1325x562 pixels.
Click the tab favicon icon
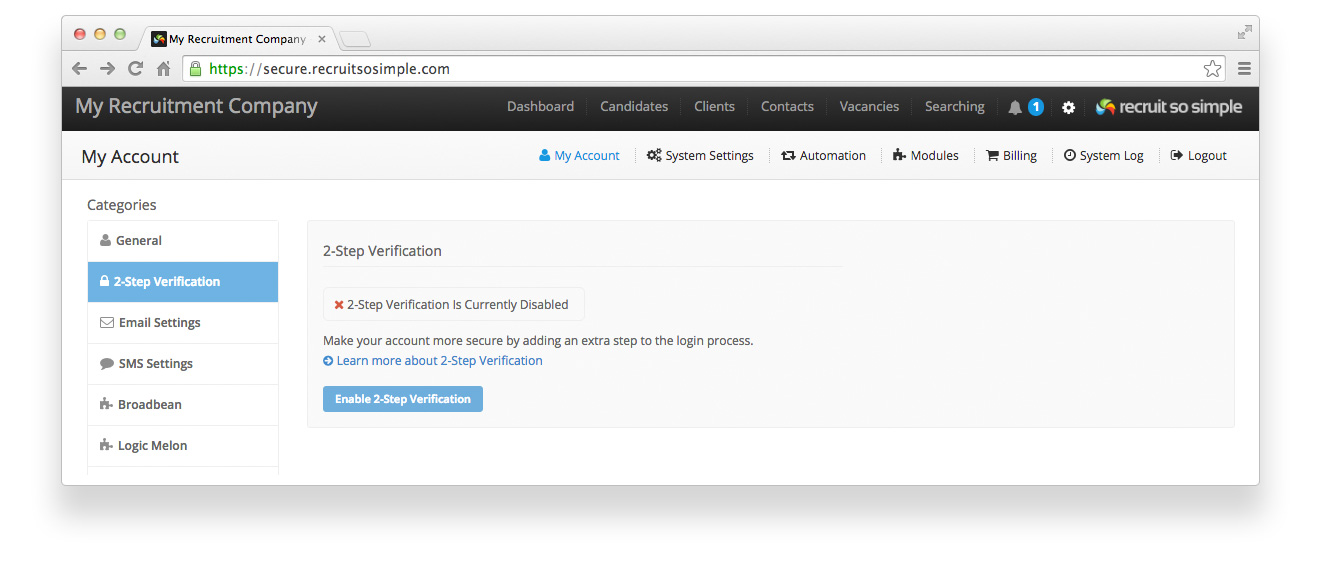[158, 39]
